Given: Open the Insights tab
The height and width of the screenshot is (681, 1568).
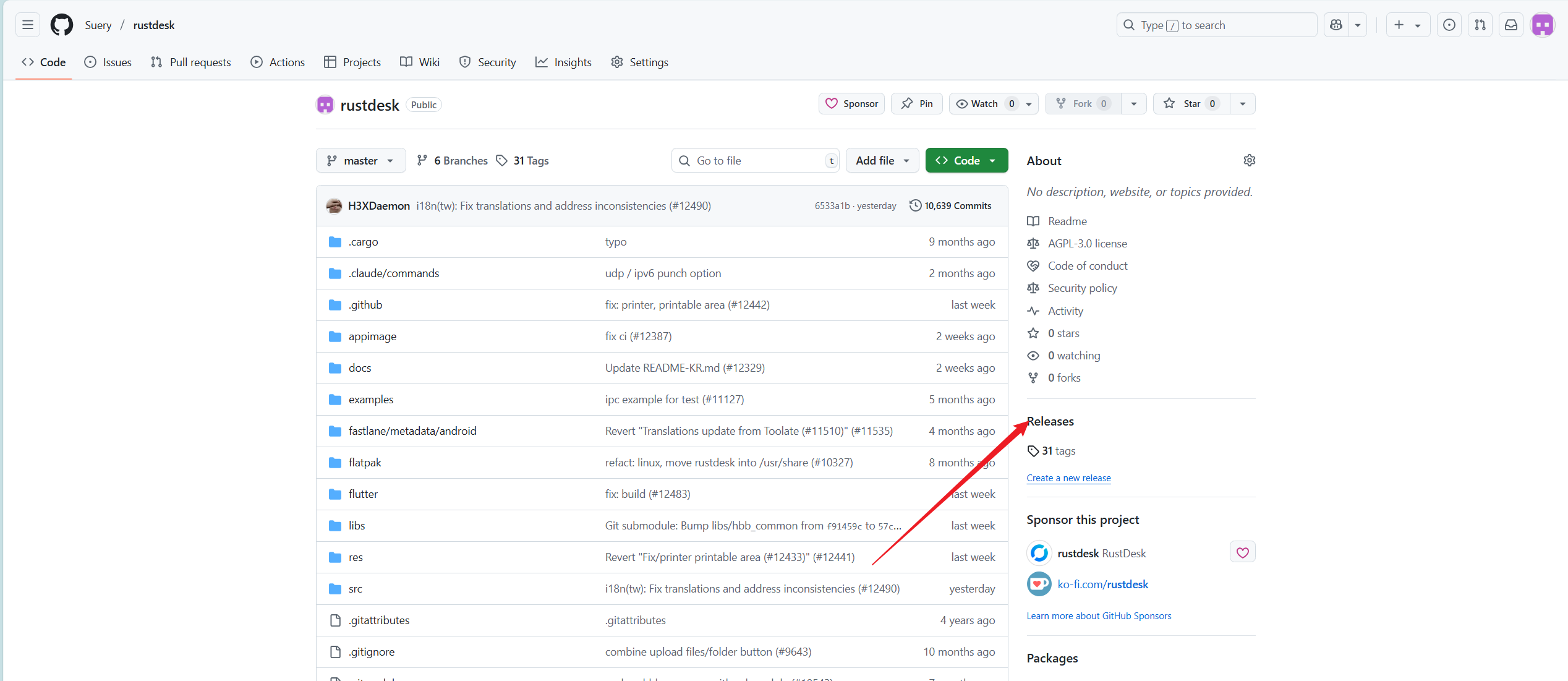Looking at the screenshot, I should click(563, 62).
